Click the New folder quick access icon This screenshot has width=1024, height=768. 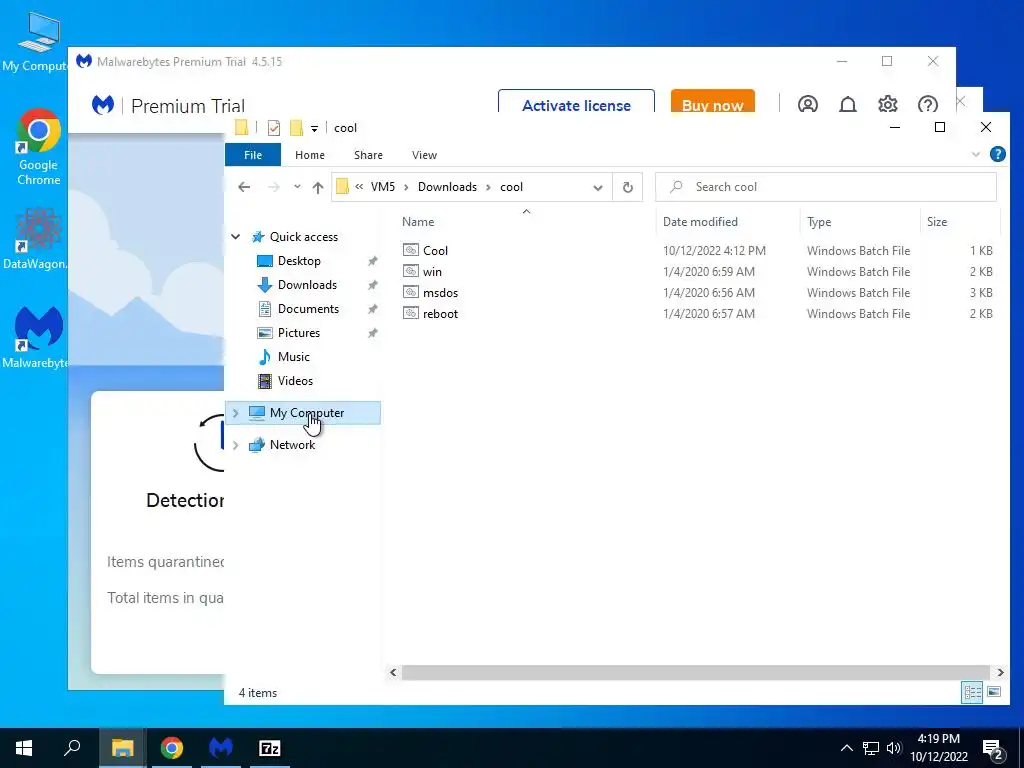(296, 128)
